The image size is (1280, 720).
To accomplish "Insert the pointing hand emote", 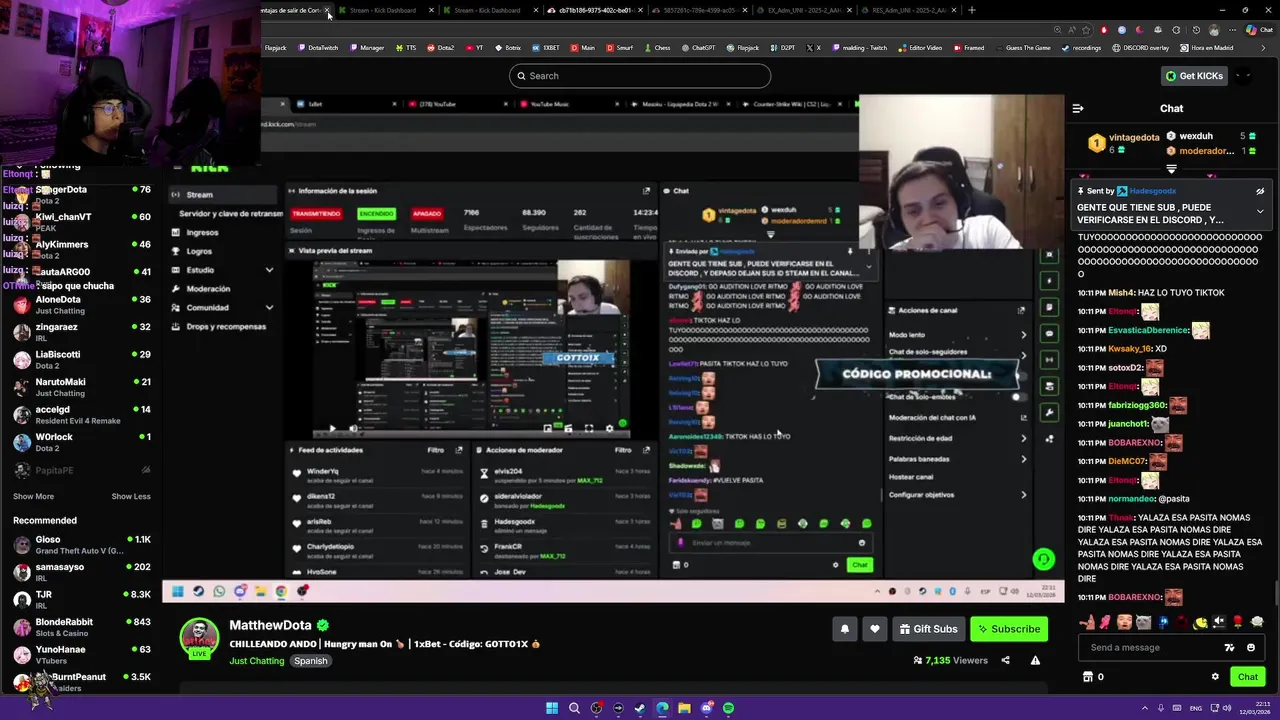I will (x=1086, y=622).
